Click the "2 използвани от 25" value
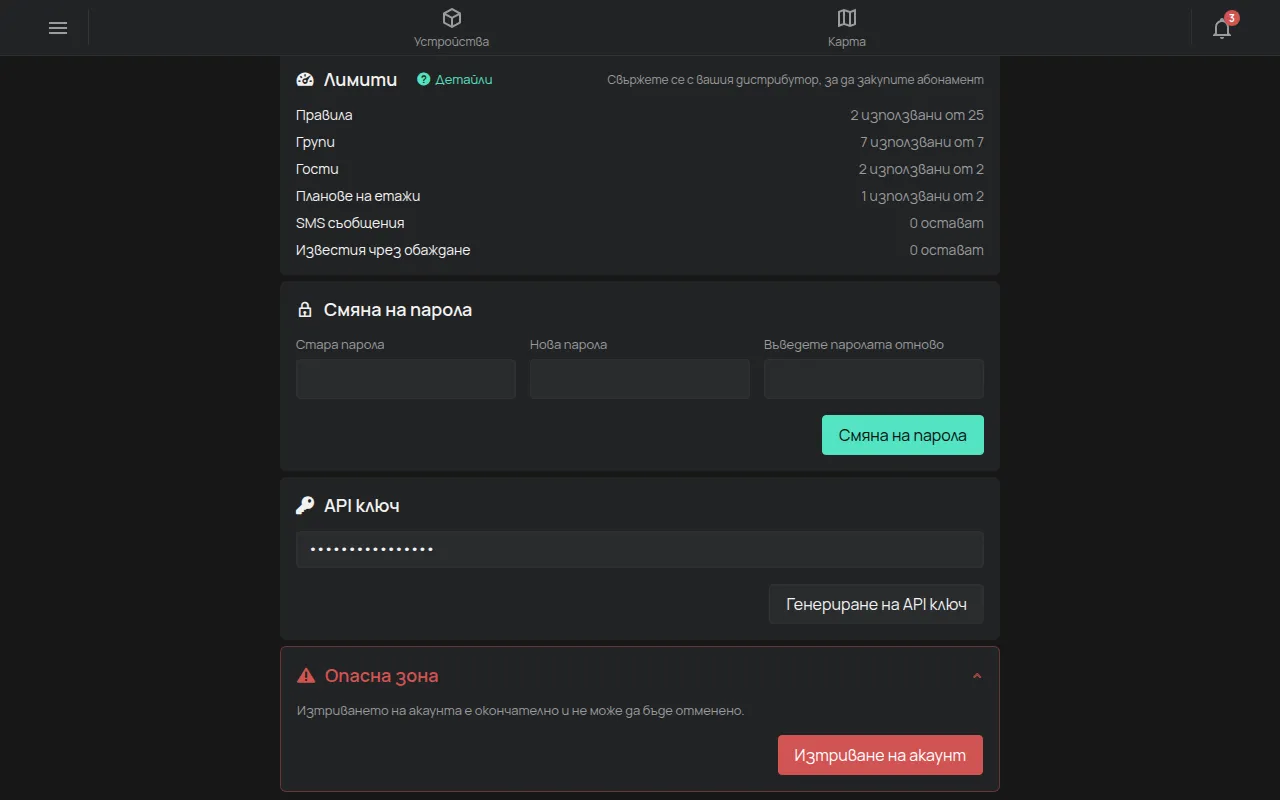Viewport: 1280px width, 800px height. click(917, 115)
